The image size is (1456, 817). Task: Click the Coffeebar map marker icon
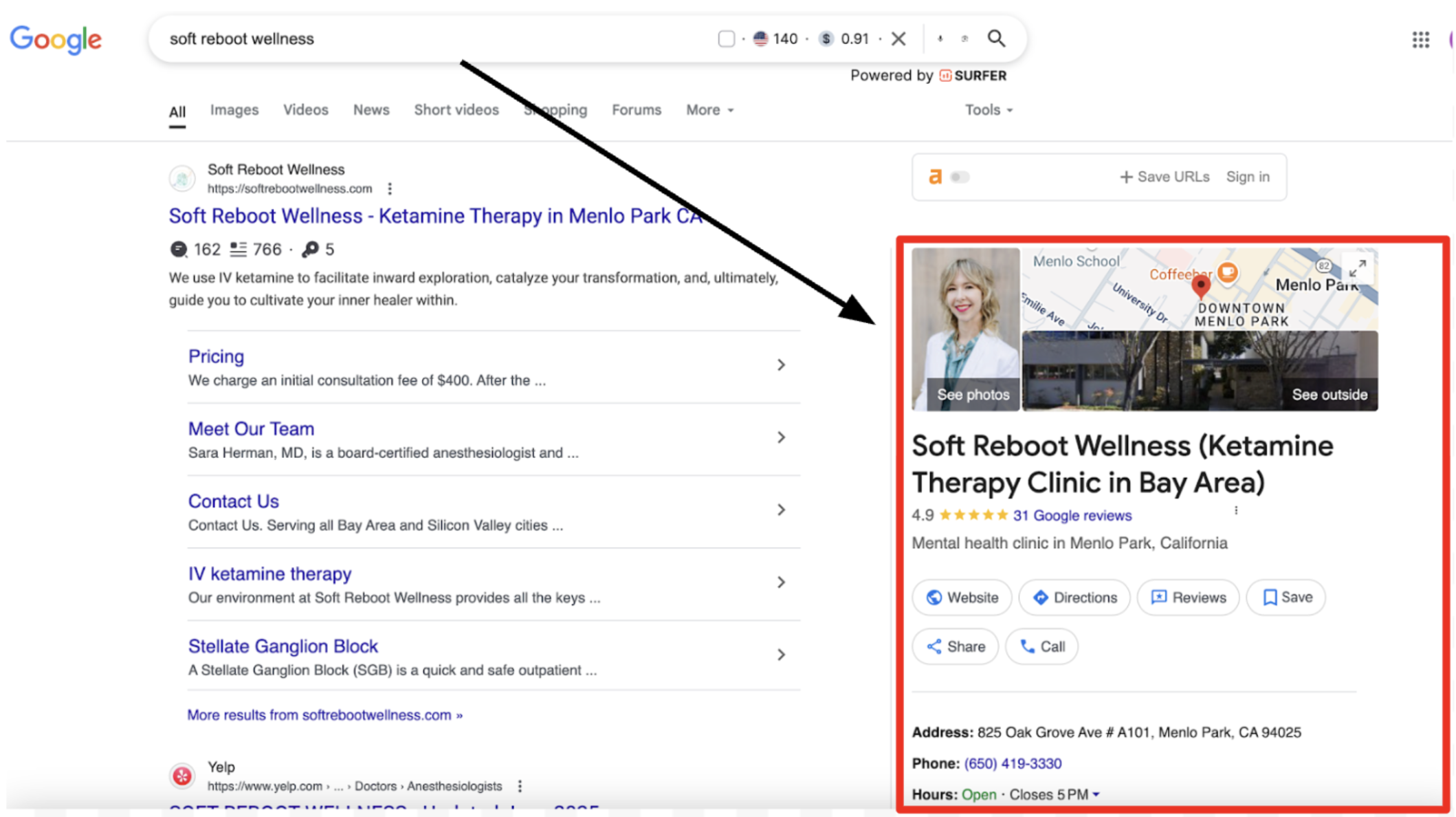coord(1228,273)
